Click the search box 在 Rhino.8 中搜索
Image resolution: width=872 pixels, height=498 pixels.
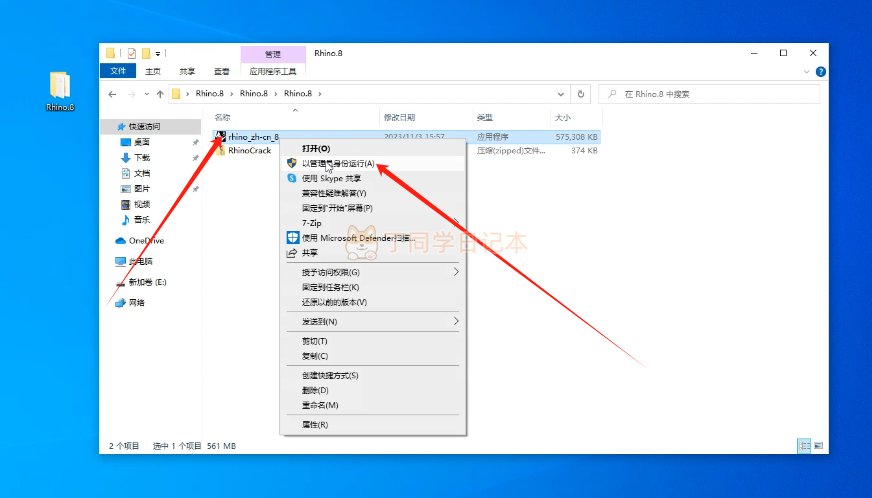(709, 94)
